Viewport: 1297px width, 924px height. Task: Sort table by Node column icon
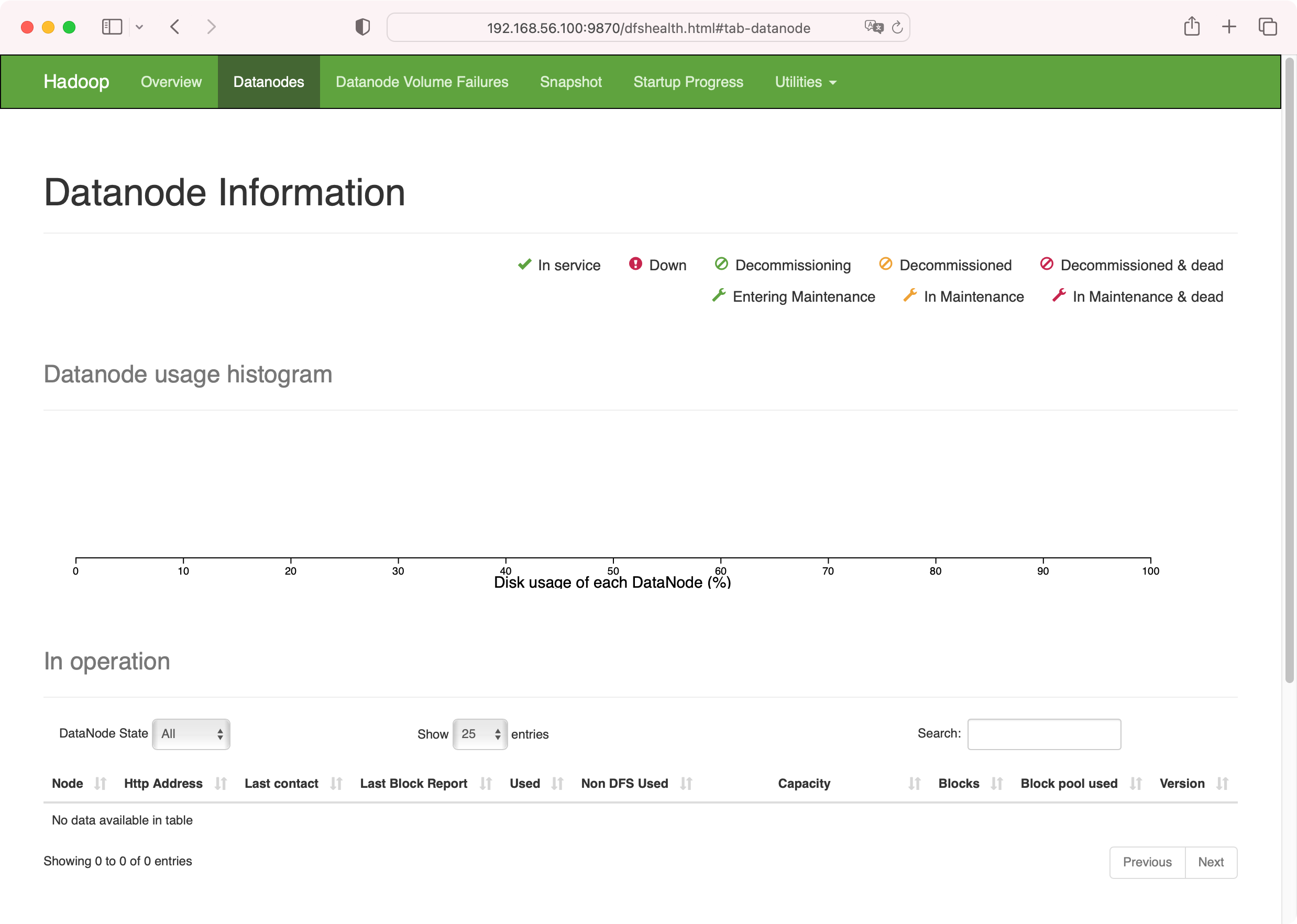[100, 784]
